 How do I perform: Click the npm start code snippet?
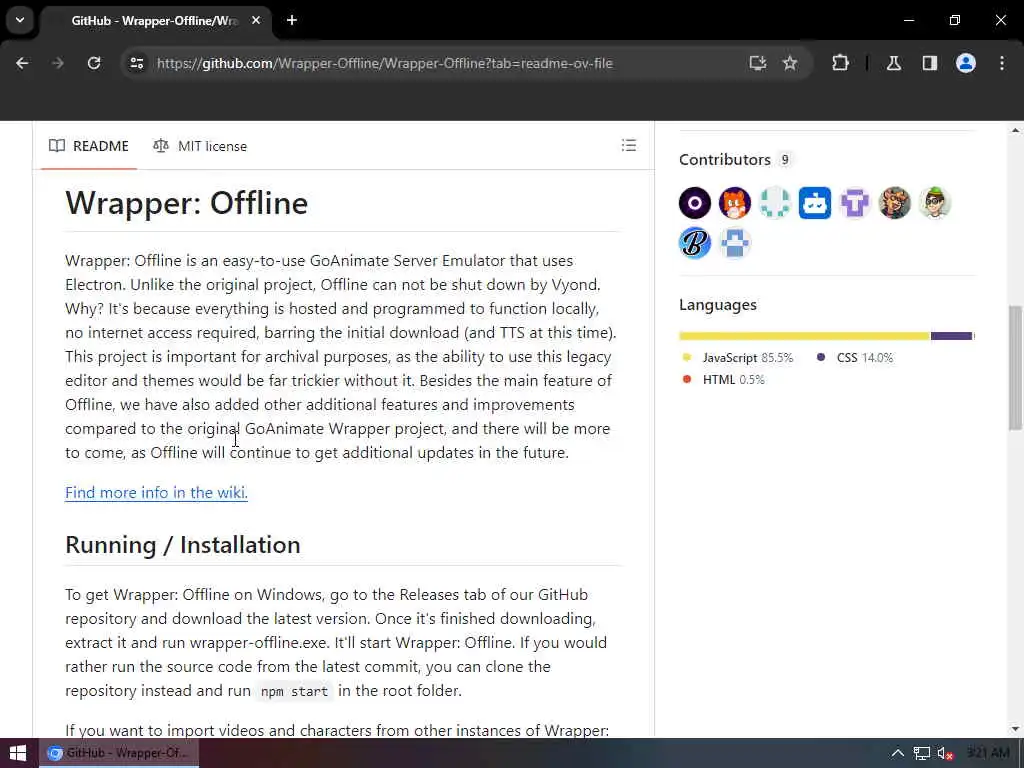click(x=294, y=691)
